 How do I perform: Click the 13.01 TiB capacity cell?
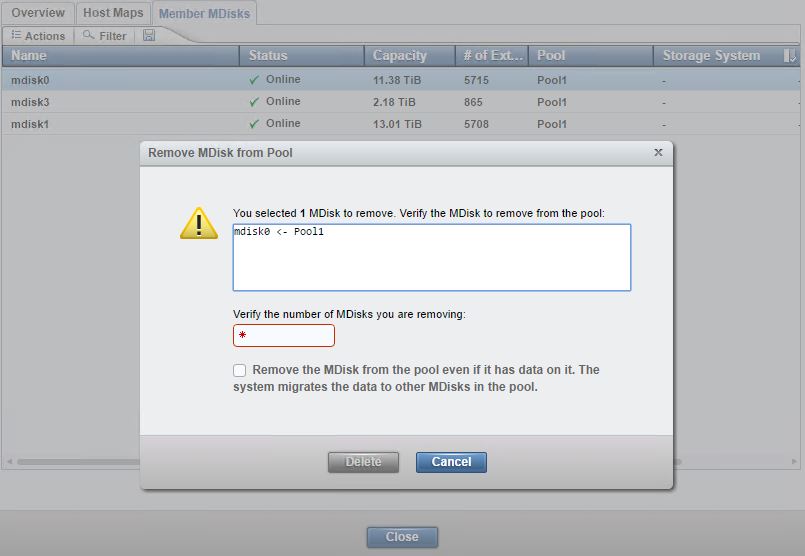(397, 124)
